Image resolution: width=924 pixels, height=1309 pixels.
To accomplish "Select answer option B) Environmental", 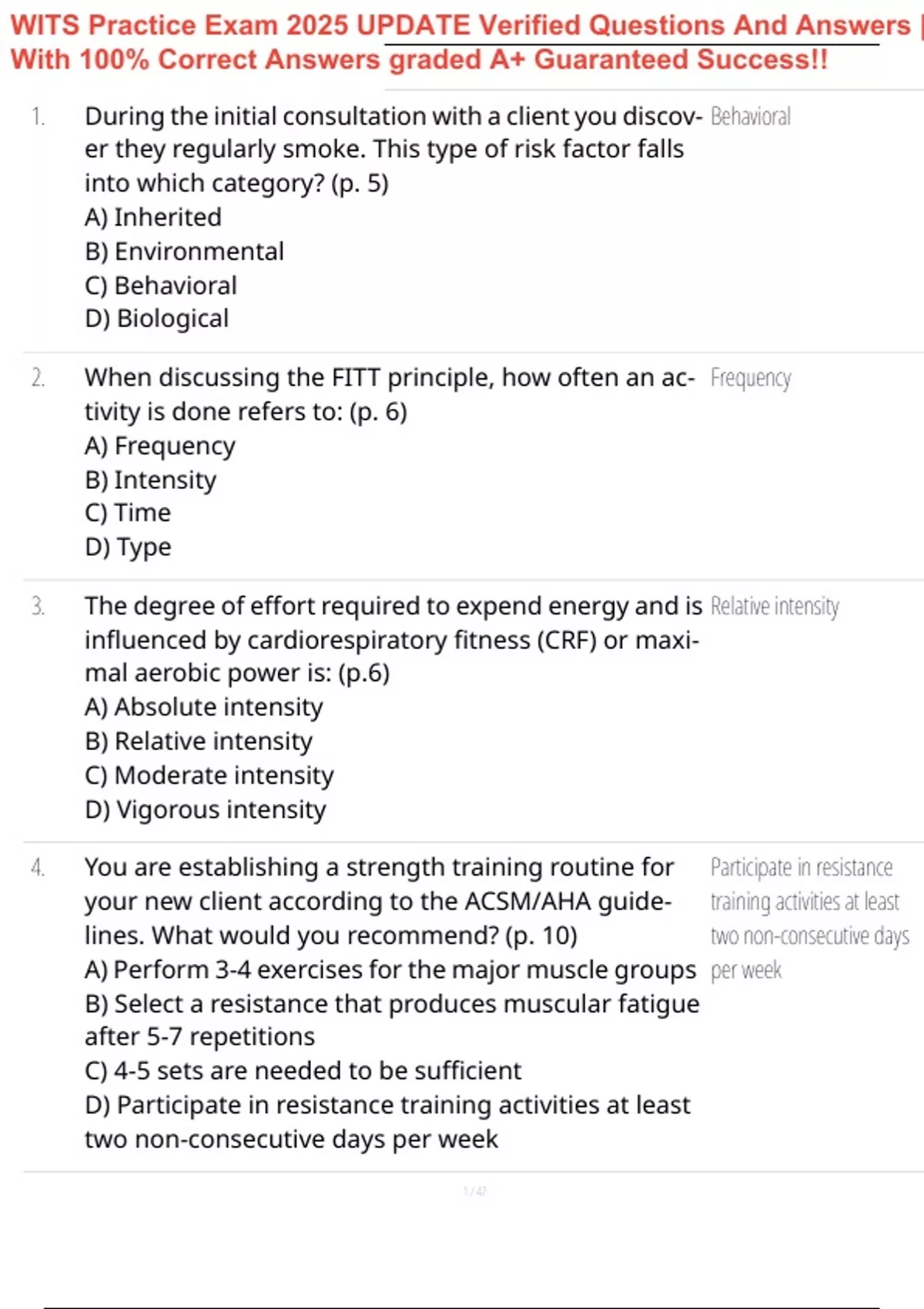I will [184, 251].
